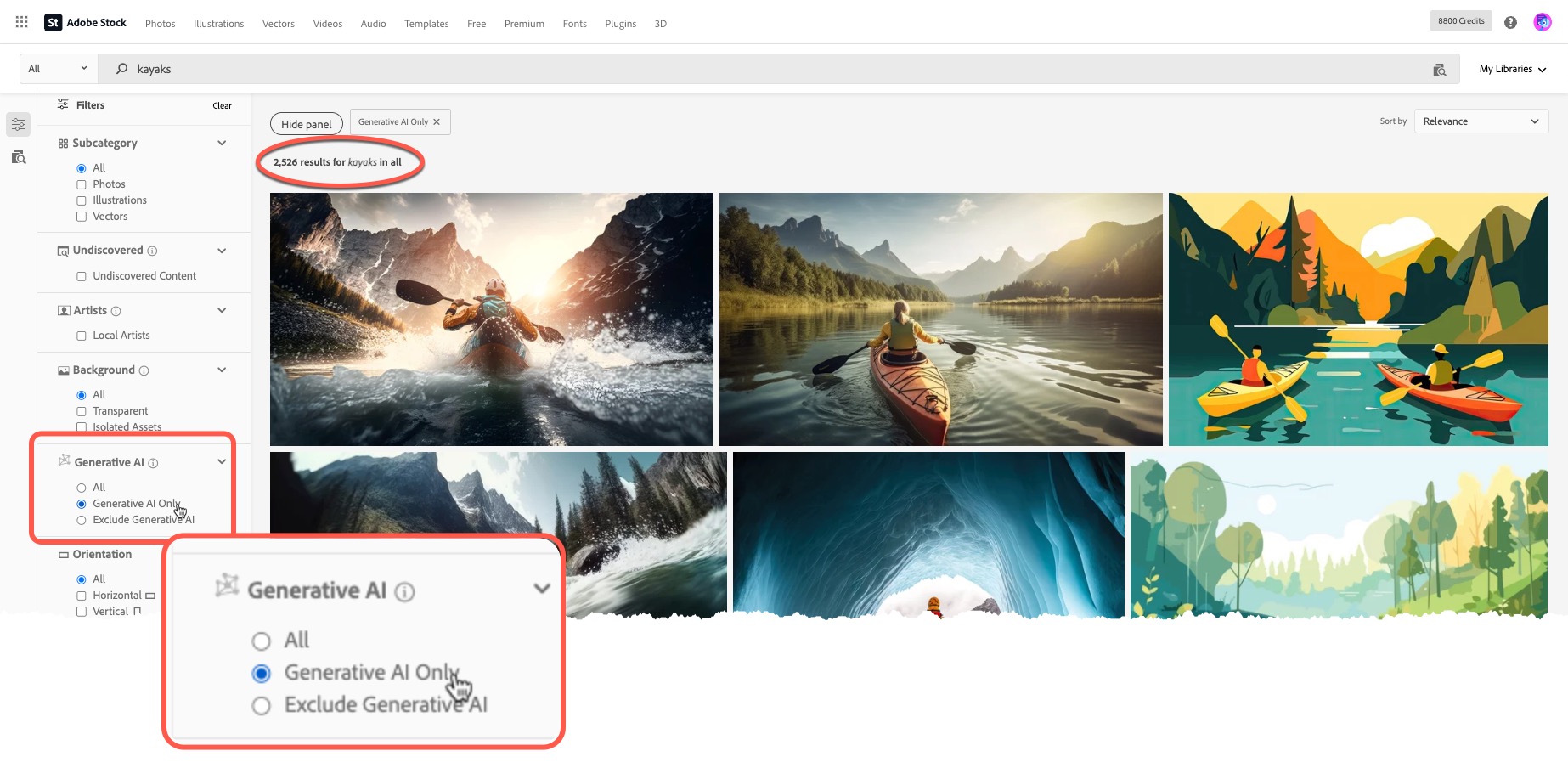Collapse the Subcategory filter section
This screenshot has height=768, width=1568.
[222, 144]
